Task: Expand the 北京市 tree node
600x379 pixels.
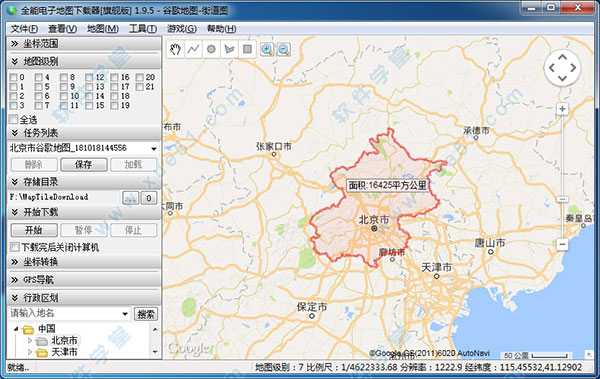Action: coord(30,340)
